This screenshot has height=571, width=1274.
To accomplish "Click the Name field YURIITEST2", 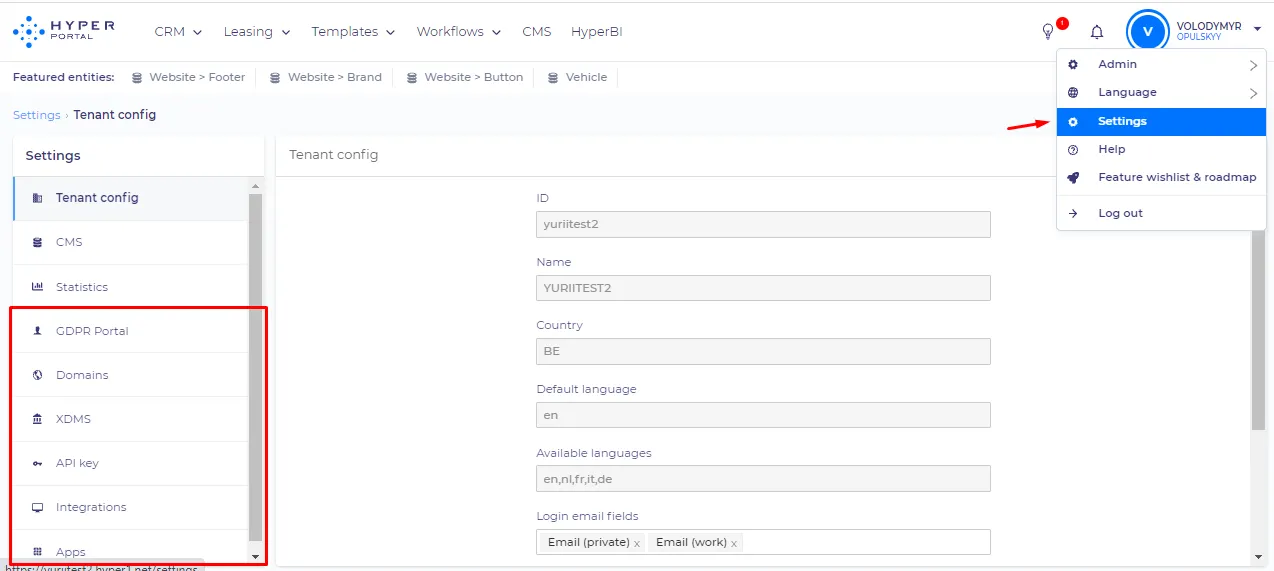I will pyautogui.click(x=763, y=288).
